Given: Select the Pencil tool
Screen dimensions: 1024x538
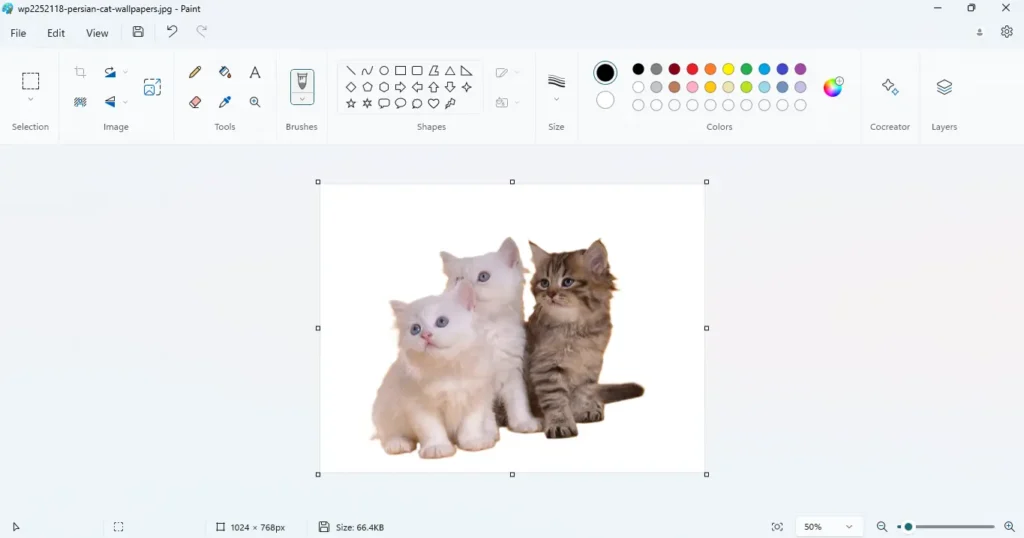Looking at the screenshot, I should [x=195, y=72].
